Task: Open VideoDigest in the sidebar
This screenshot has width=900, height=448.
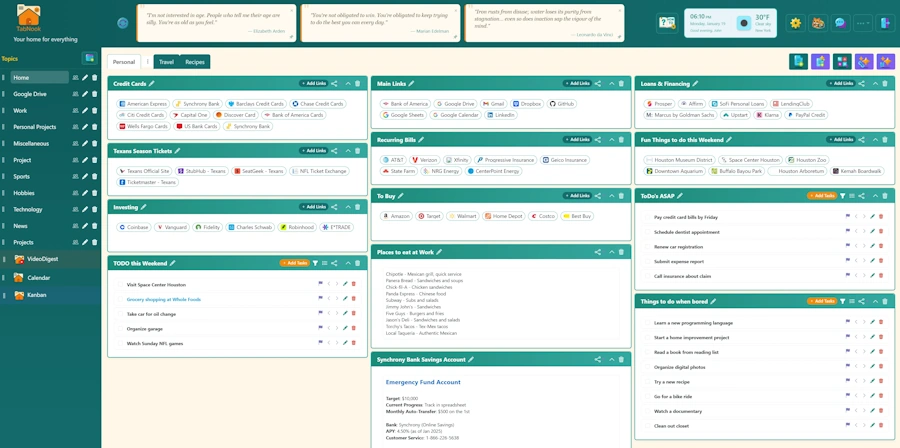Action: [x=42, y=259]
